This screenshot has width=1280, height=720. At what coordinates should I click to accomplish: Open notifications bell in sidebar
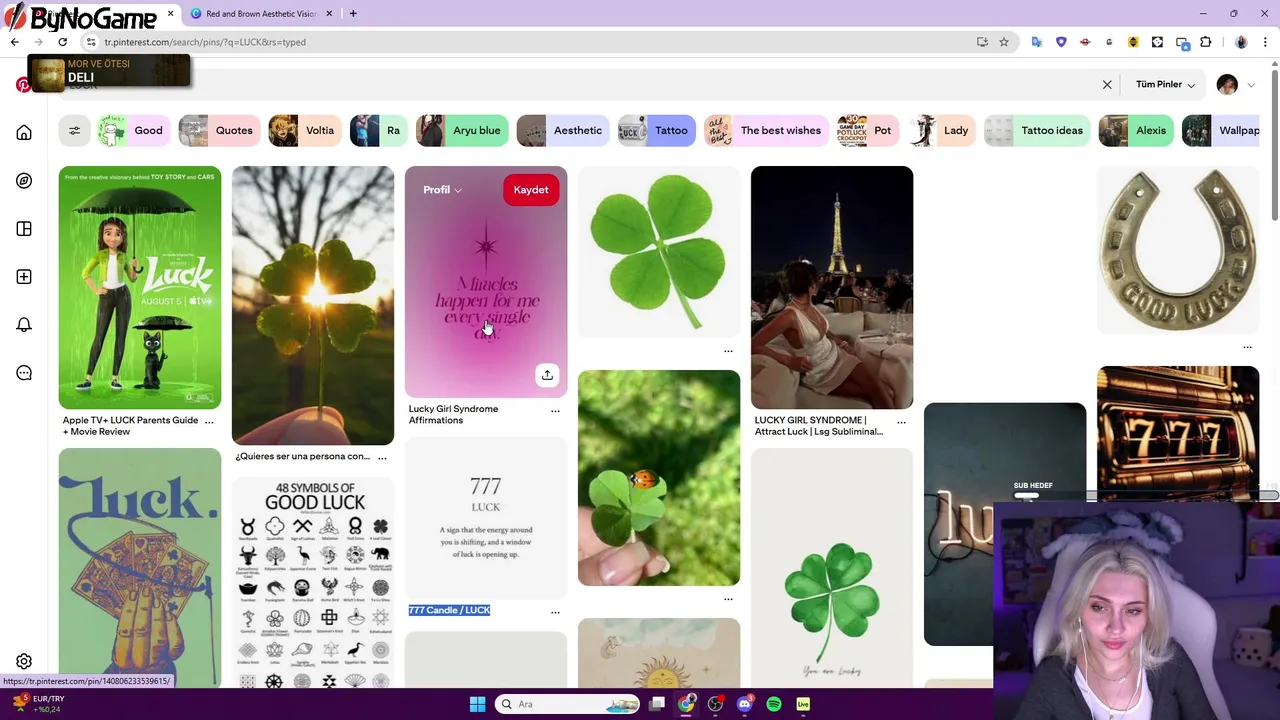[x=24, y=325]
